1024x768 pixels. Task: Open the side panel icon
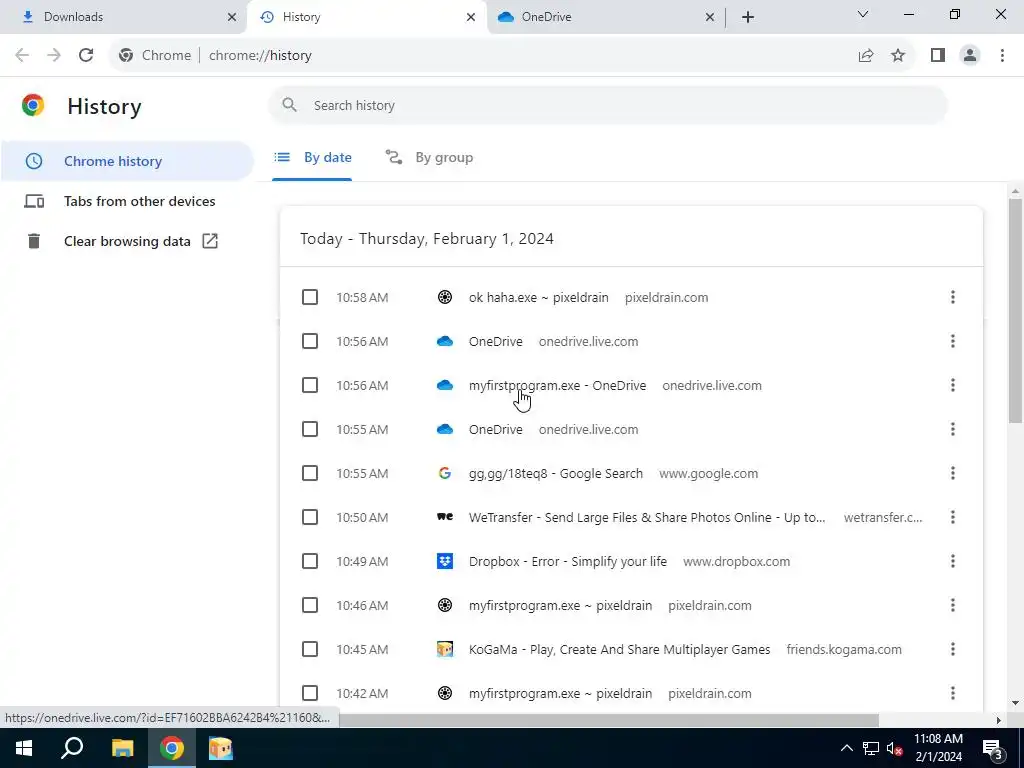pyautogui.click(x=938, y=56)
